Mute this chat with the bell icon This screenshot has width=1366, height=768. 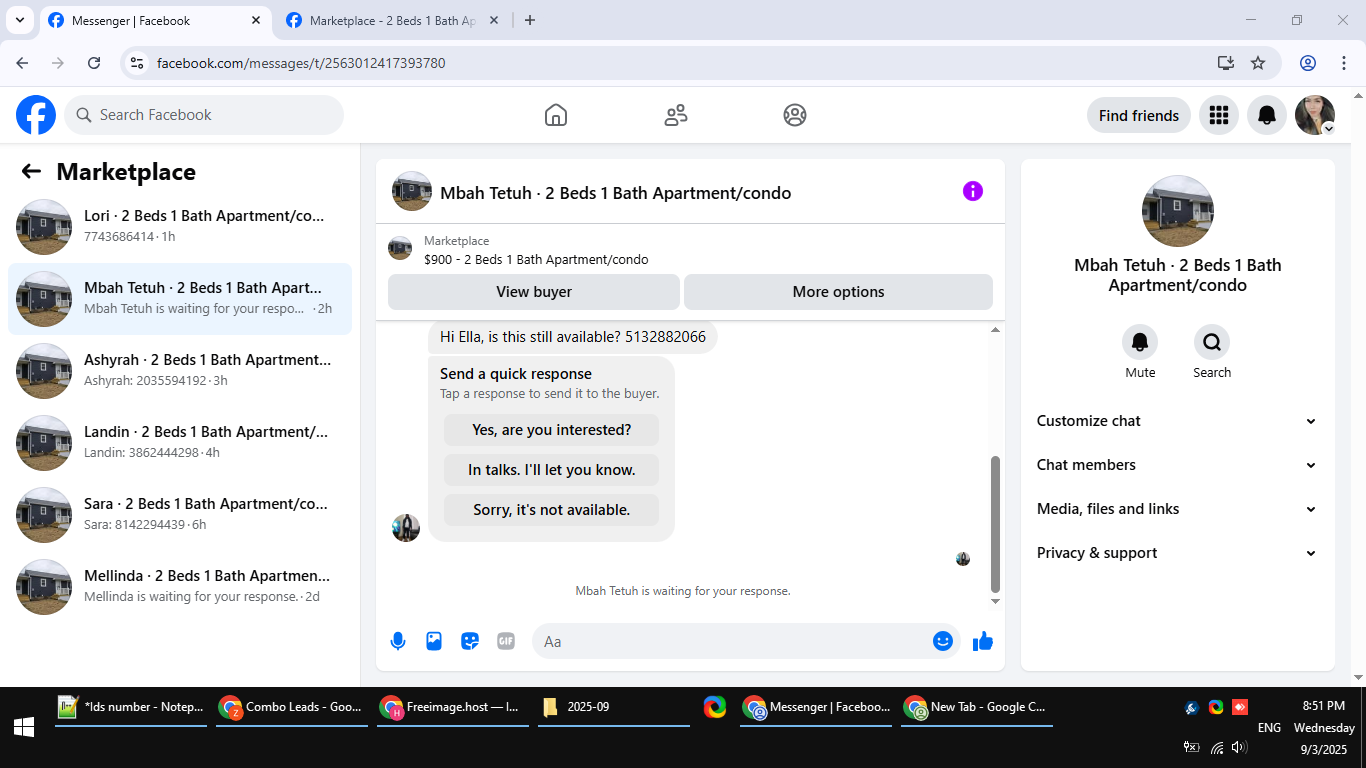tap(1140, 343)
